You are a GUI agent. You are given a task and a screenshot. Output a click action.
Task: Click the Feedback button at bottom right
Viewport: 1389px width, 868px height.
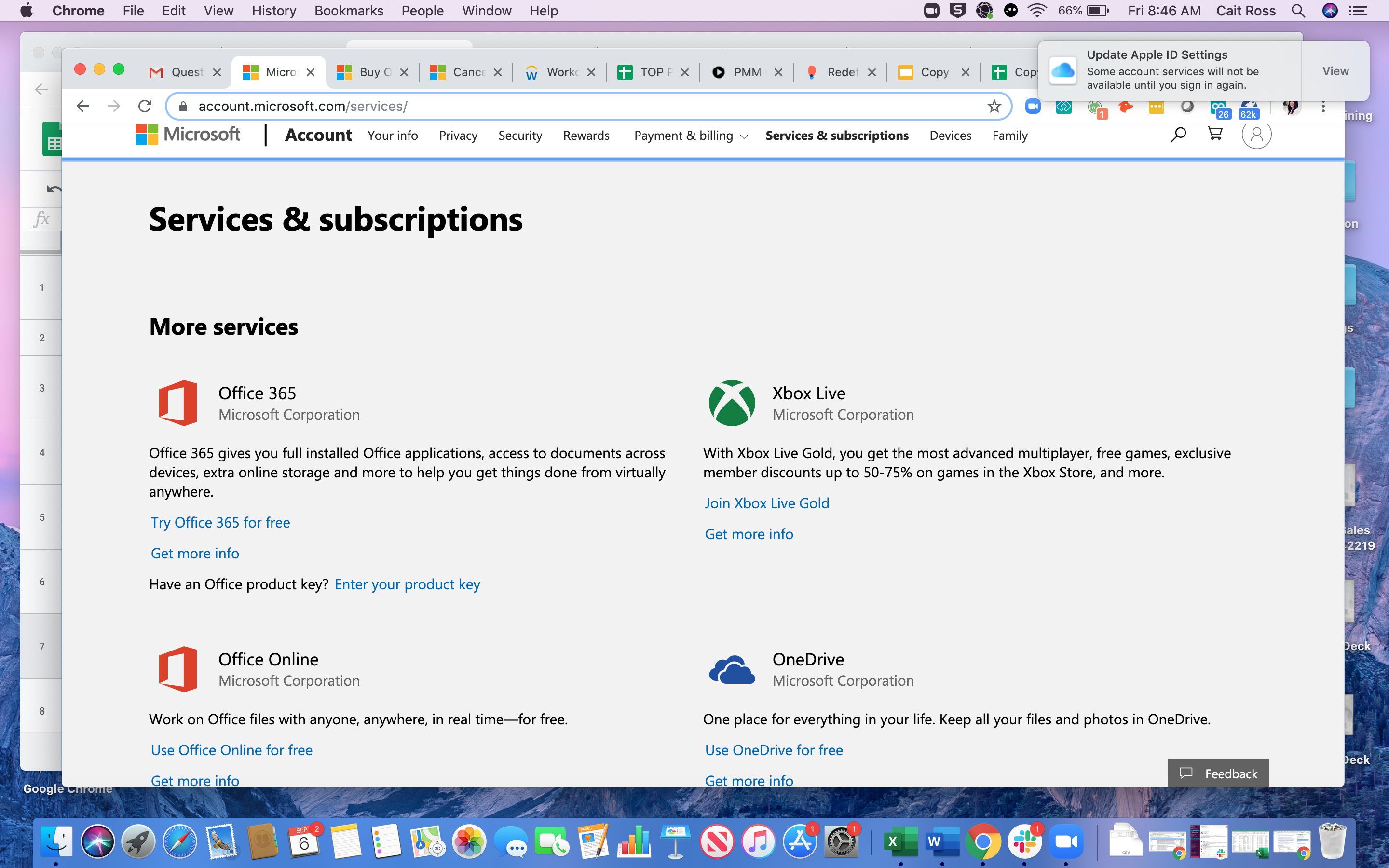1219,773
